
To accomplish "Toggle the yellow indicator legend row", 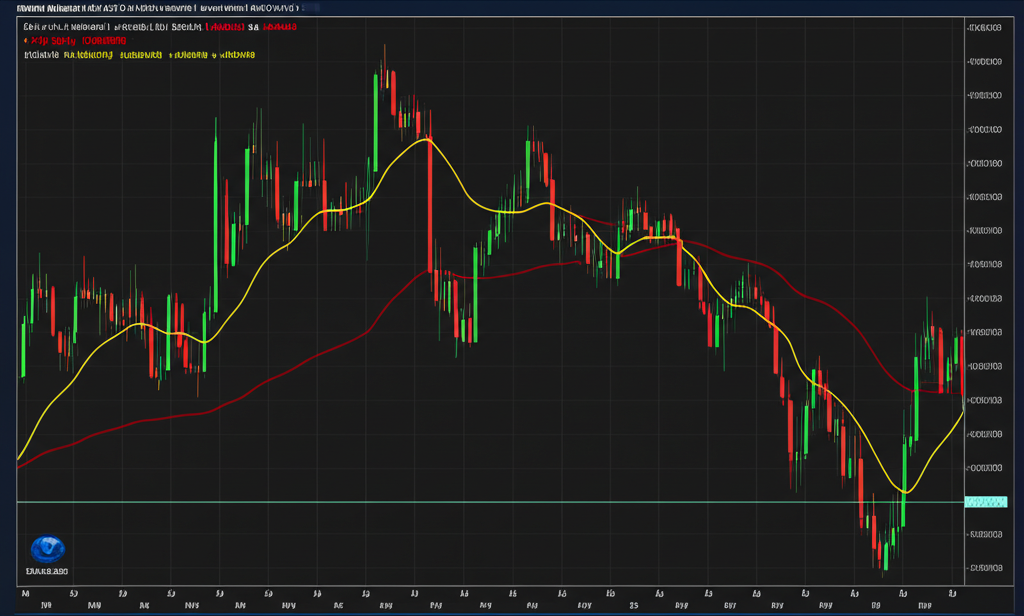I will point(140,56).
